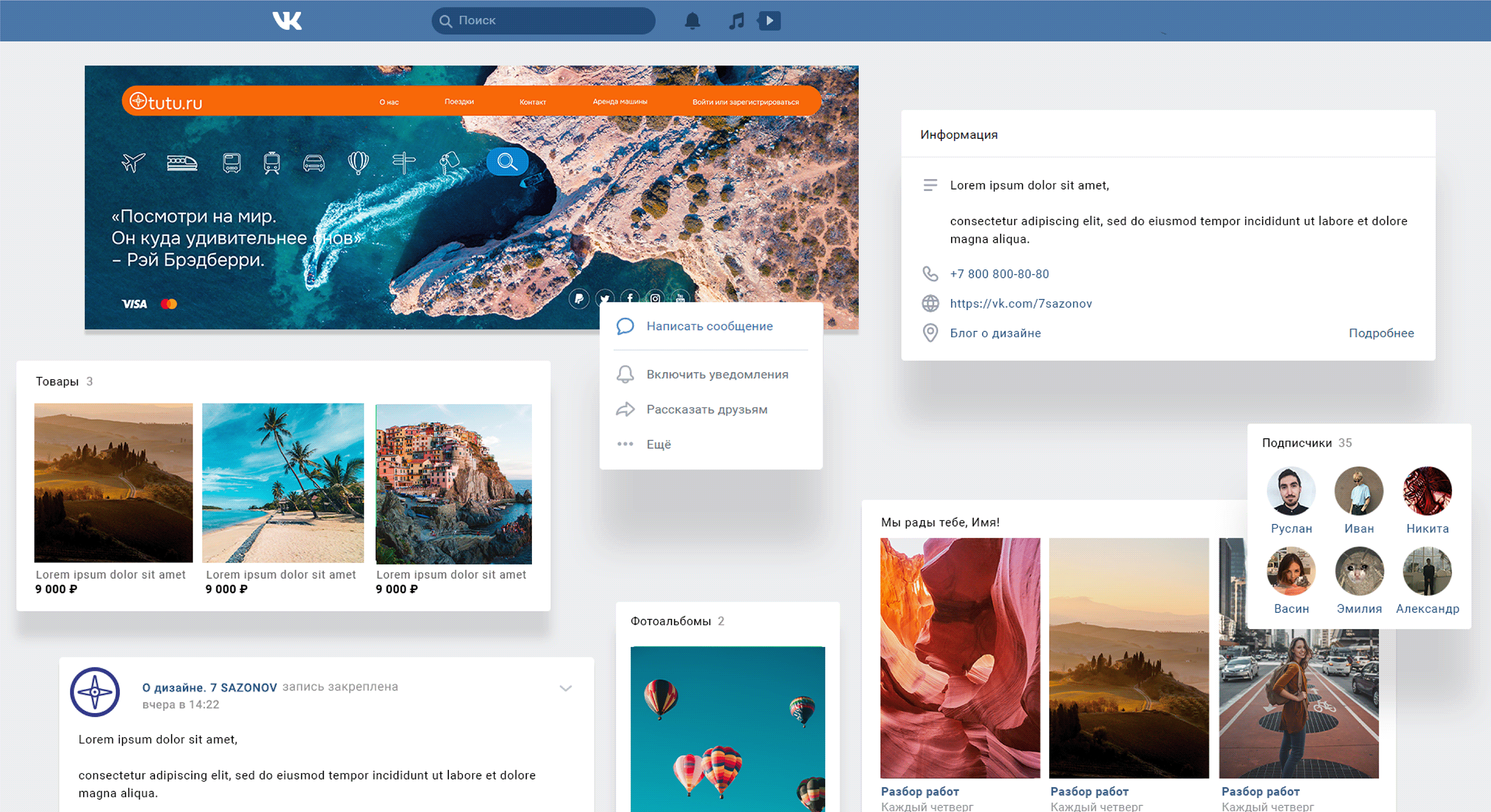
Task: Expand the pinned post chevron menu
Action: click(566, 688)
